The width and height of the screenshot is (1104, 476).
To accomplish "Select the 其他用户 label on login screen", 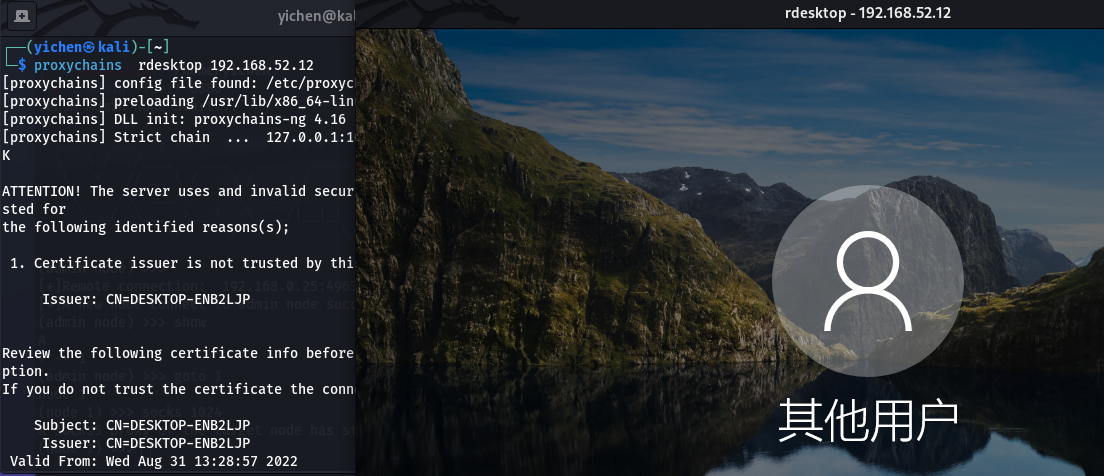I will [x=867, y=421].
